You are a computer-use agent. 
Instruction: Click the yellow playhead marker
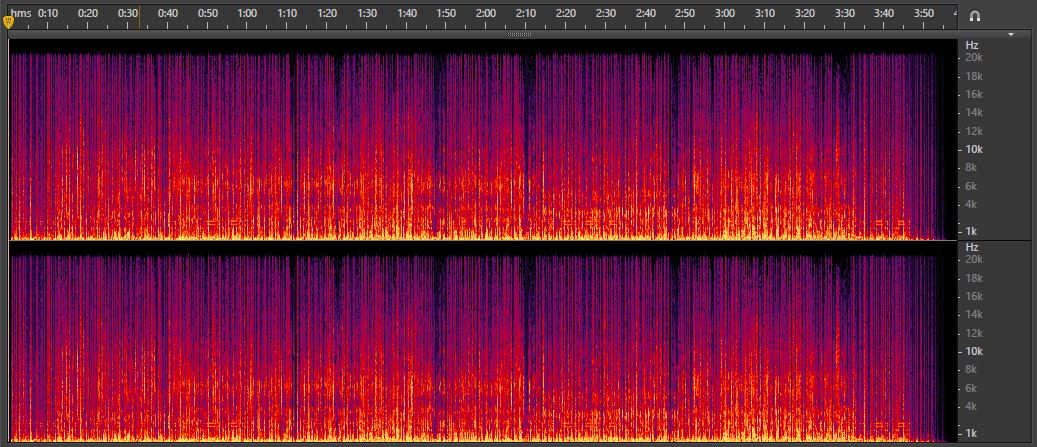pyautogui.click(x=8, y=22)
